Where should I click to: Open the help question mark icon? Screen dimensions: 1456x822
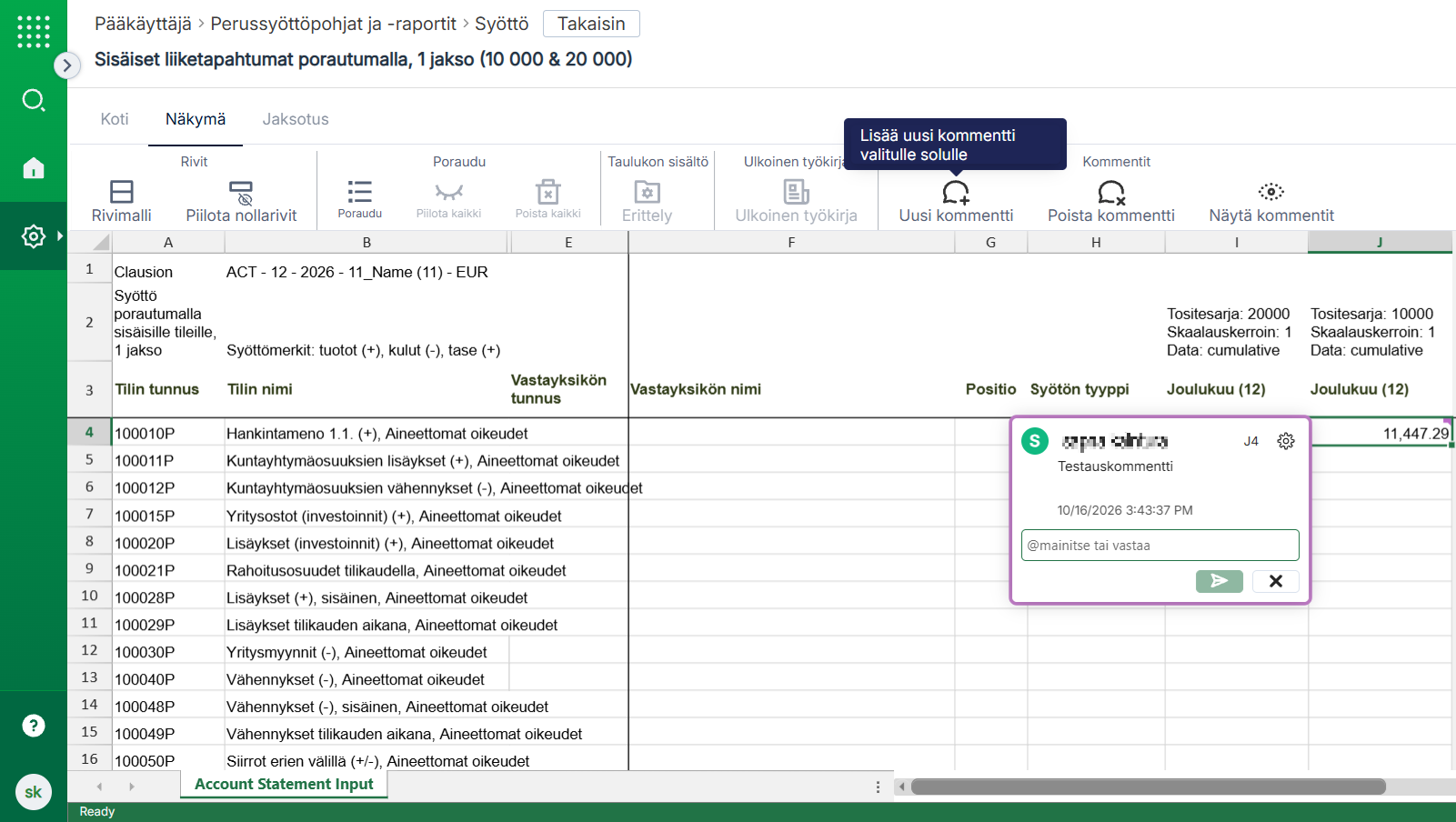point(34,726)
